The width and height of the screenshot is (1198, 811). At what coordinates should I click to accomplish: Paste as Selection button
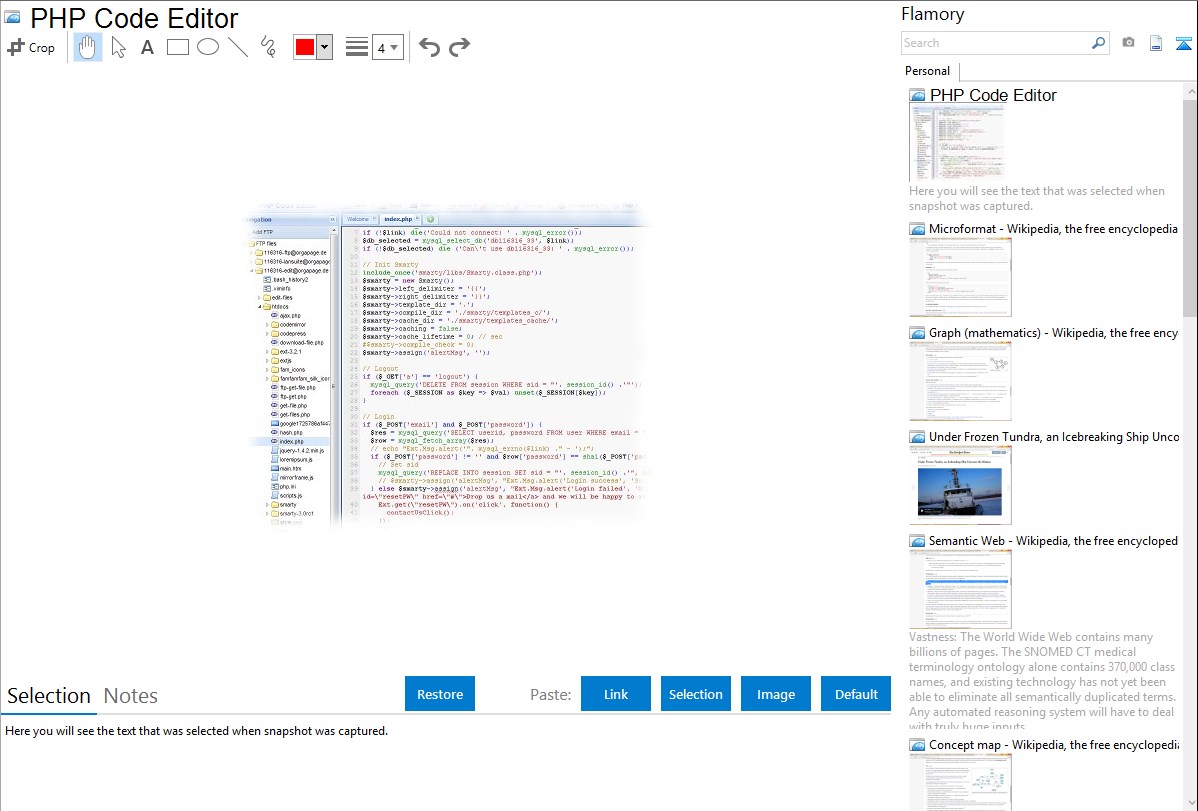tap(695, 694)
